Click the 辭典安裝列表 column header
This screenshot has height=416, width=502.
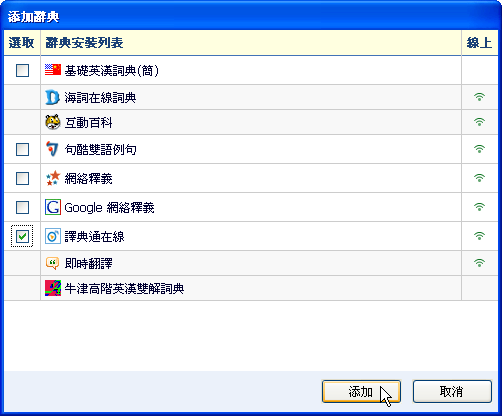[x=251, y=43]
